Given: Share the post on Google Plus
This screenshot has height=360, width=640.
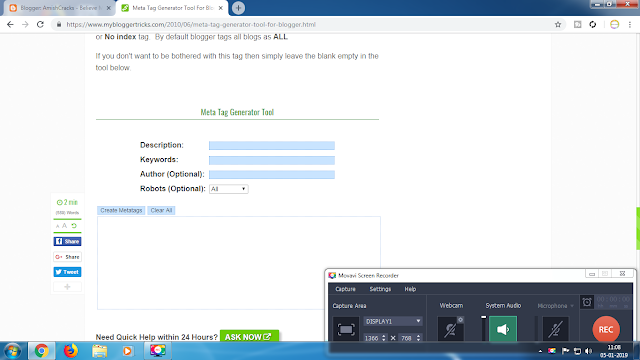Looking at the screenshot, I should (67, 257).
